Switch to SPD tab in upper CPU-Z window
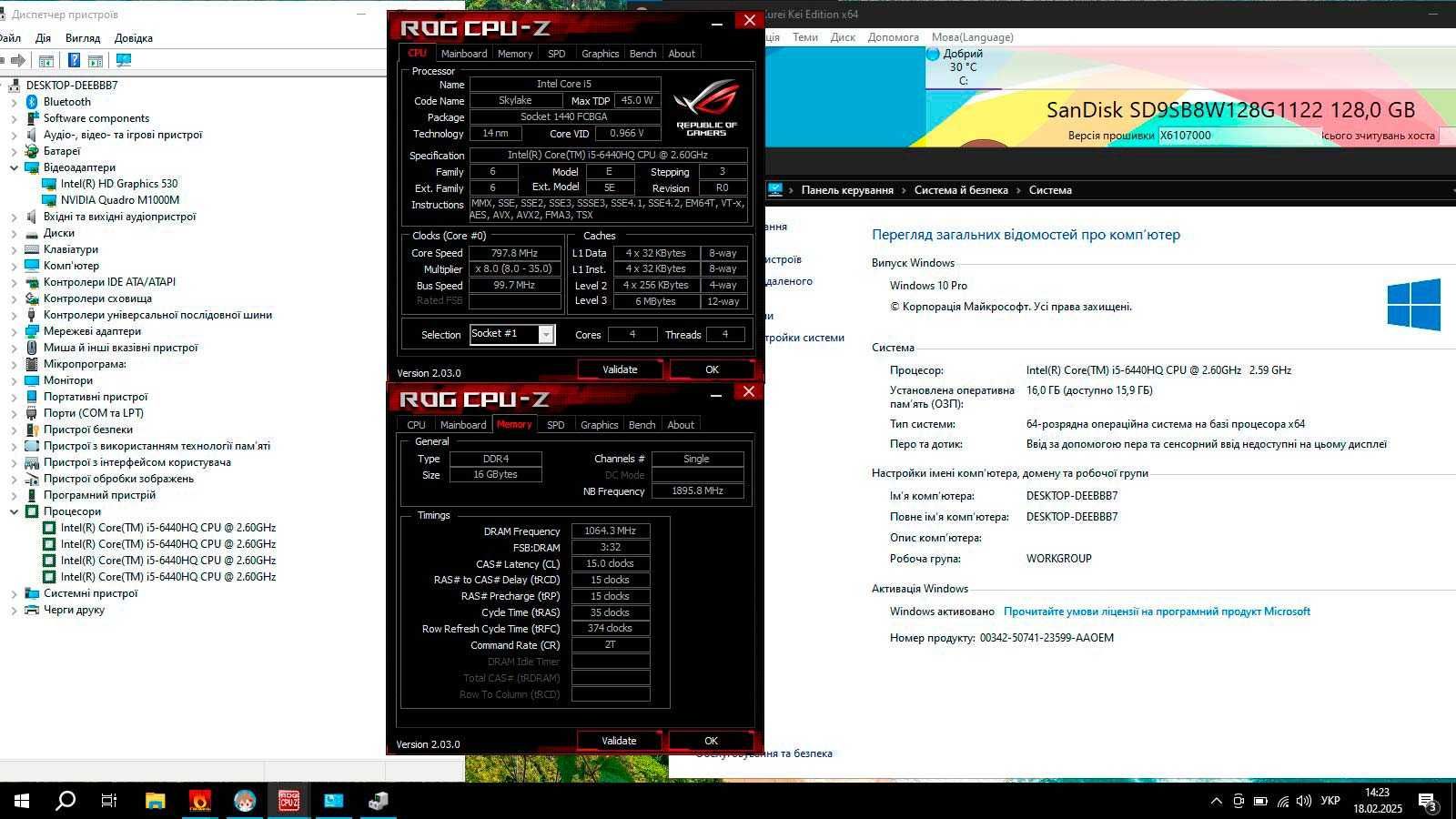The height and width of the screenshot is (819, 1456). click(x=556, y=54)
